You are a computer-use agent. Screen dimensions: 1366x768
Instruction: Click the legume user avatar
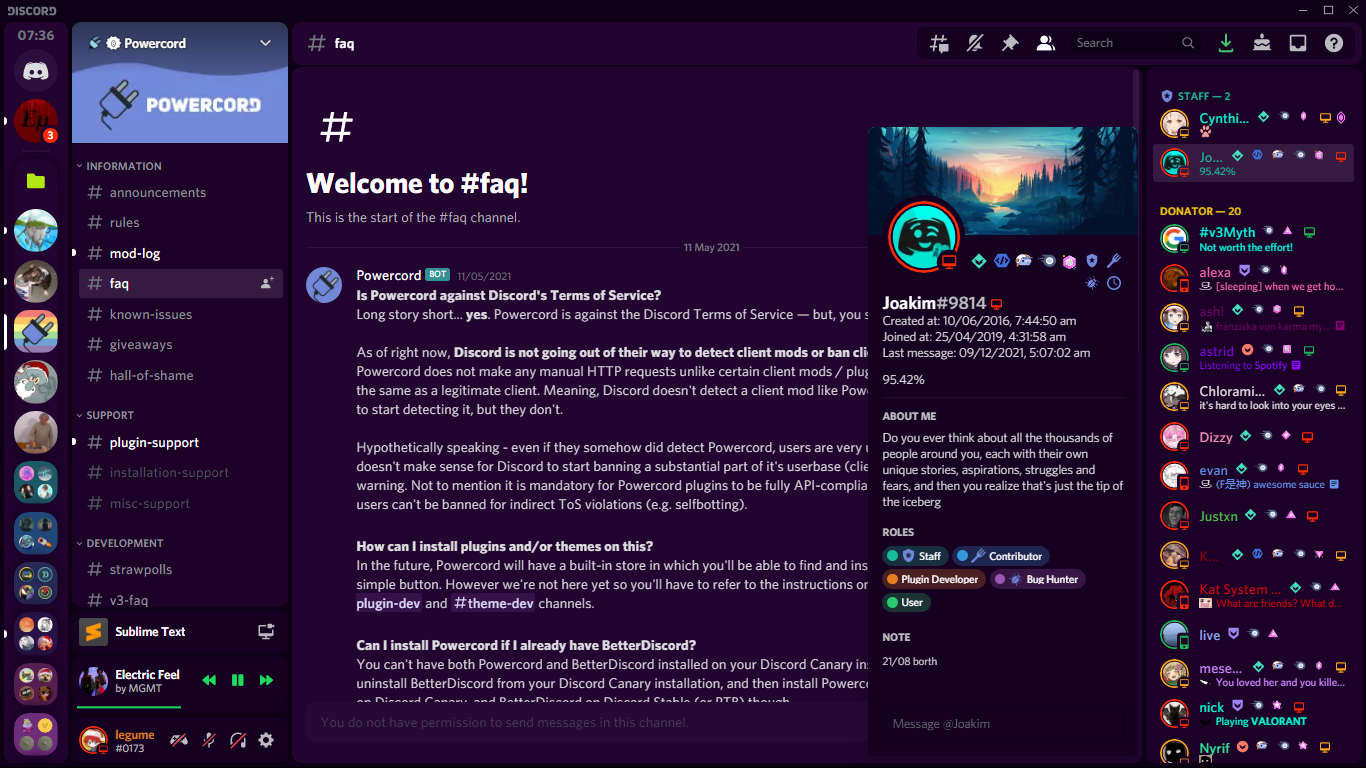94,740
